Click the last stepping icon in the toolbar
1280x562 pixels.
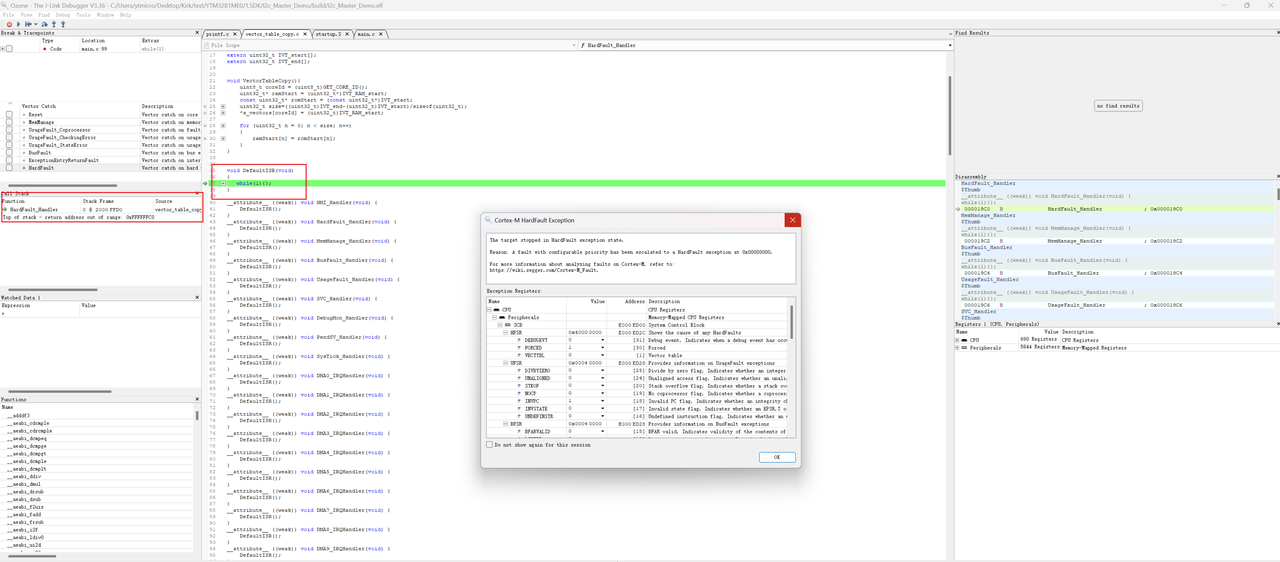point(63,24)
